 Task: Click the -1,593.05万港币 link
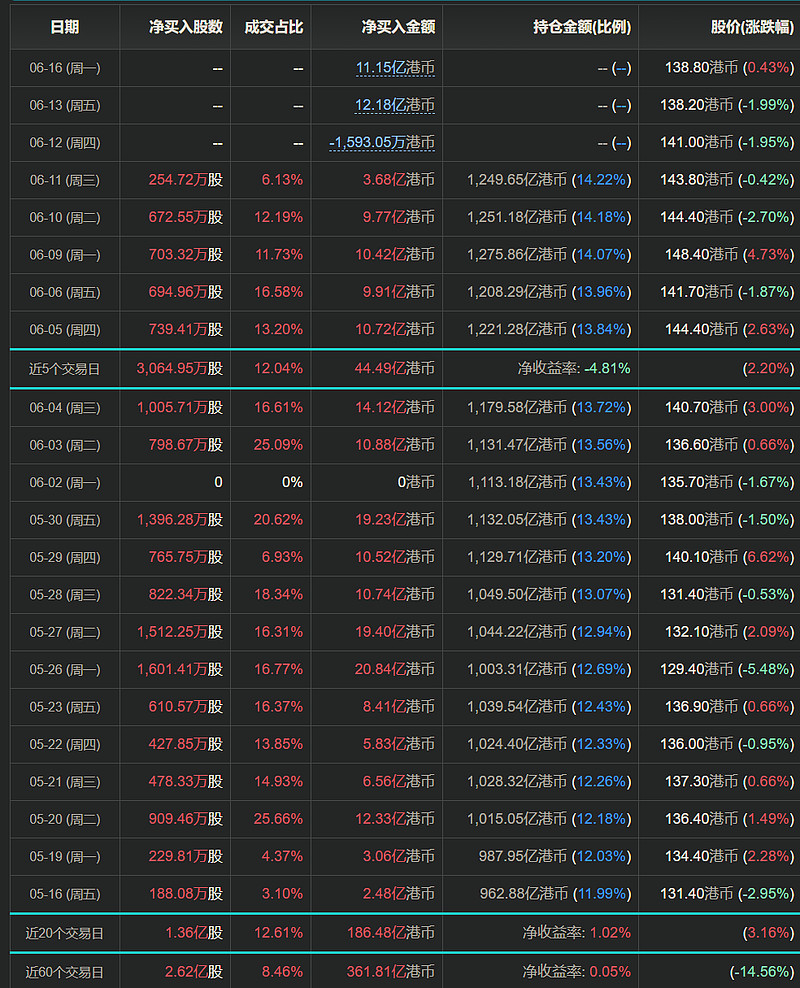point(383,143)
